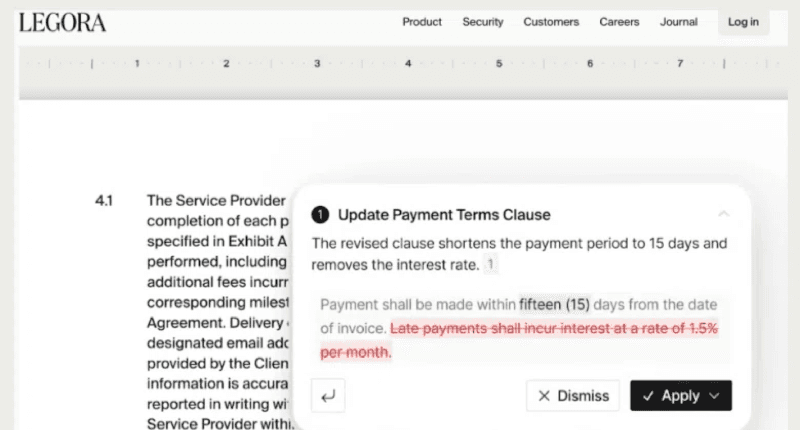Open the dropdown arrow on the Apply button

click(715, 396)
